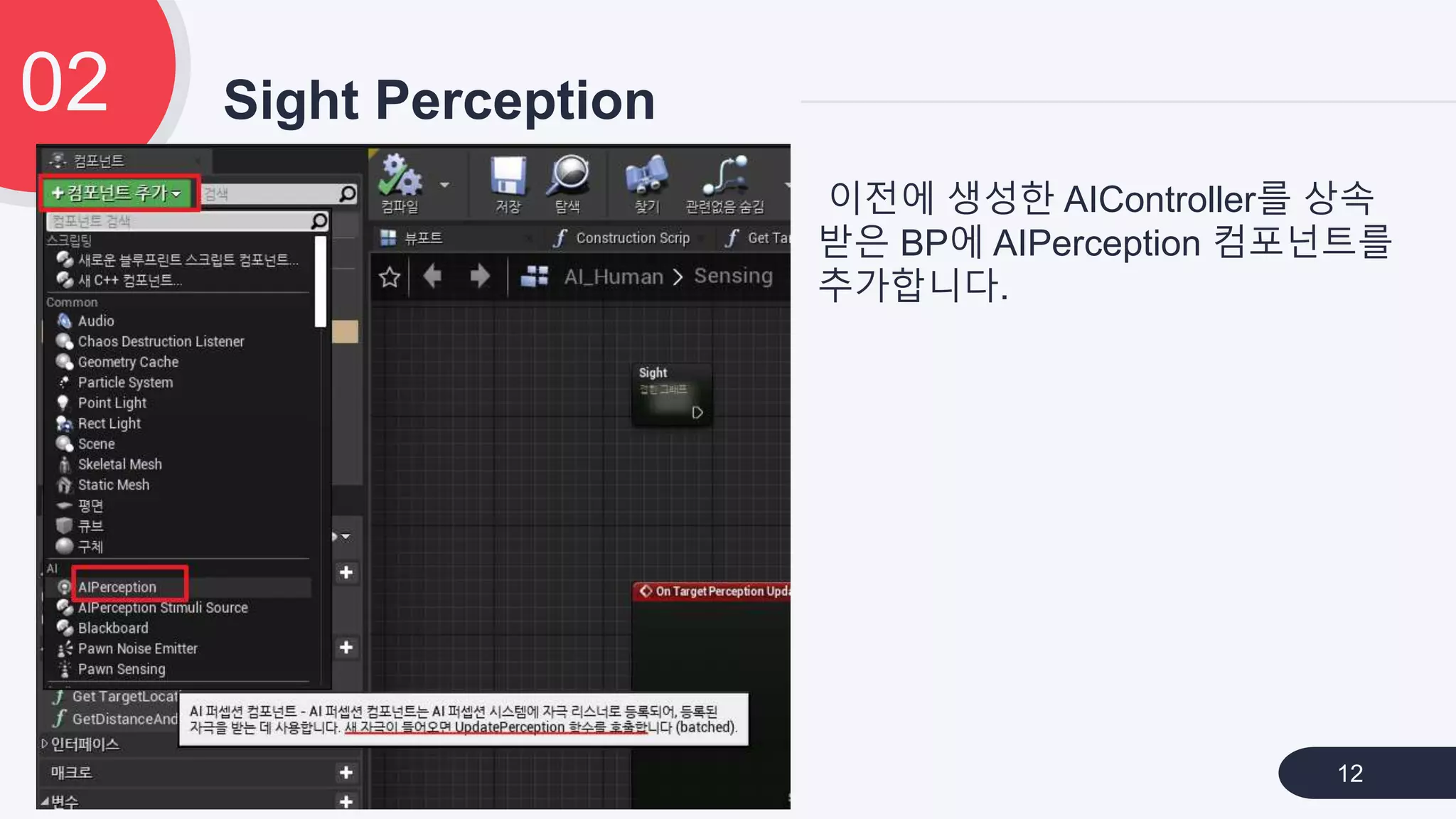Click the Skeletal Mesh figure icon
Viewport: 1456px width, 819px height.
65,464
